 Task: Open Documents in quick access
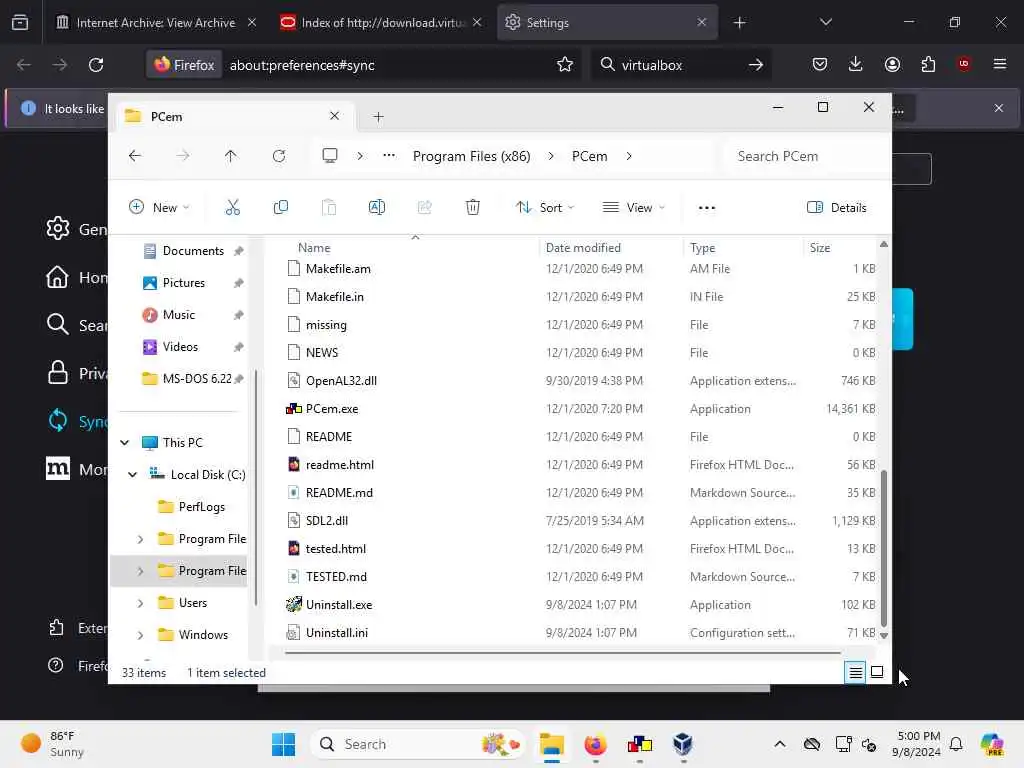click(193, 251)
